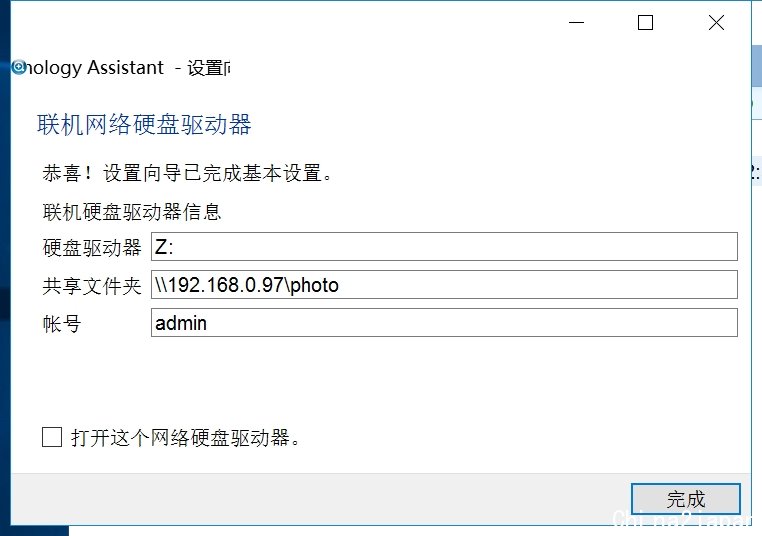Click the 共享文件夹 field with \\192.168.0.97\photo
The height and width of the screenshot is (536, 762).
click(x=444, y=285)
